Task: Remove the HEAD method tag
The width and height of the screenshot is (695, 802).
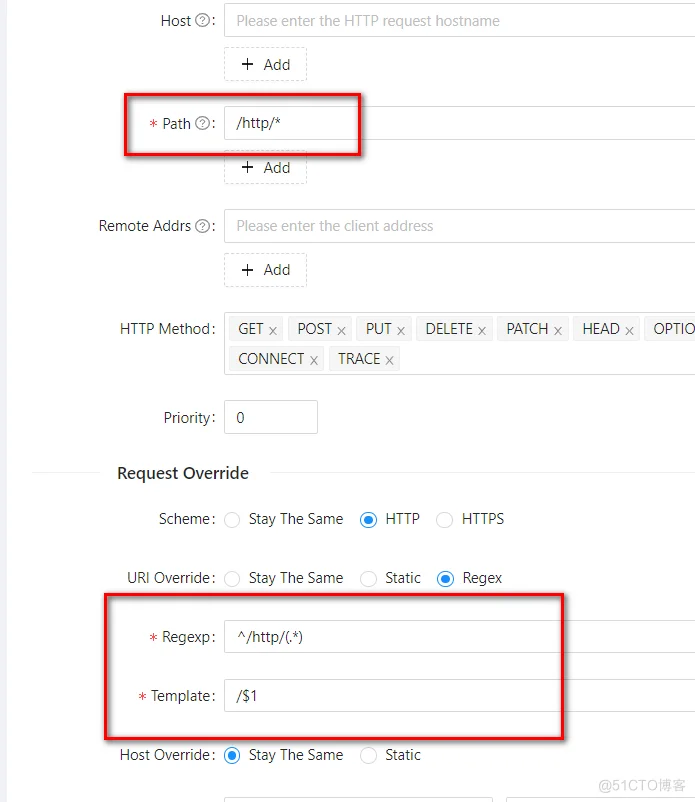Action: 630,330
